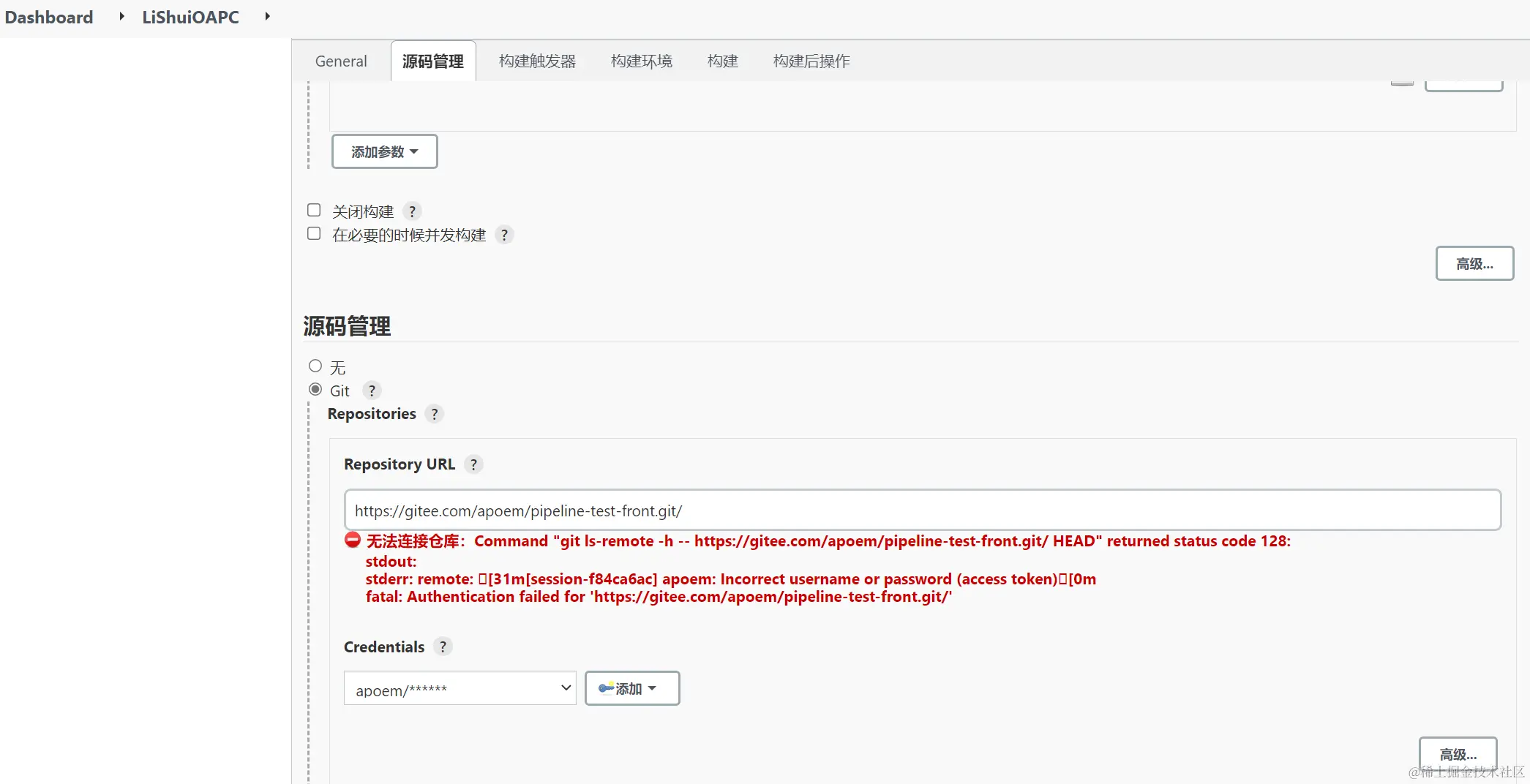Select the Git radio button
The width and height of the screenshot is (1530, 784).
click(315, 390)
